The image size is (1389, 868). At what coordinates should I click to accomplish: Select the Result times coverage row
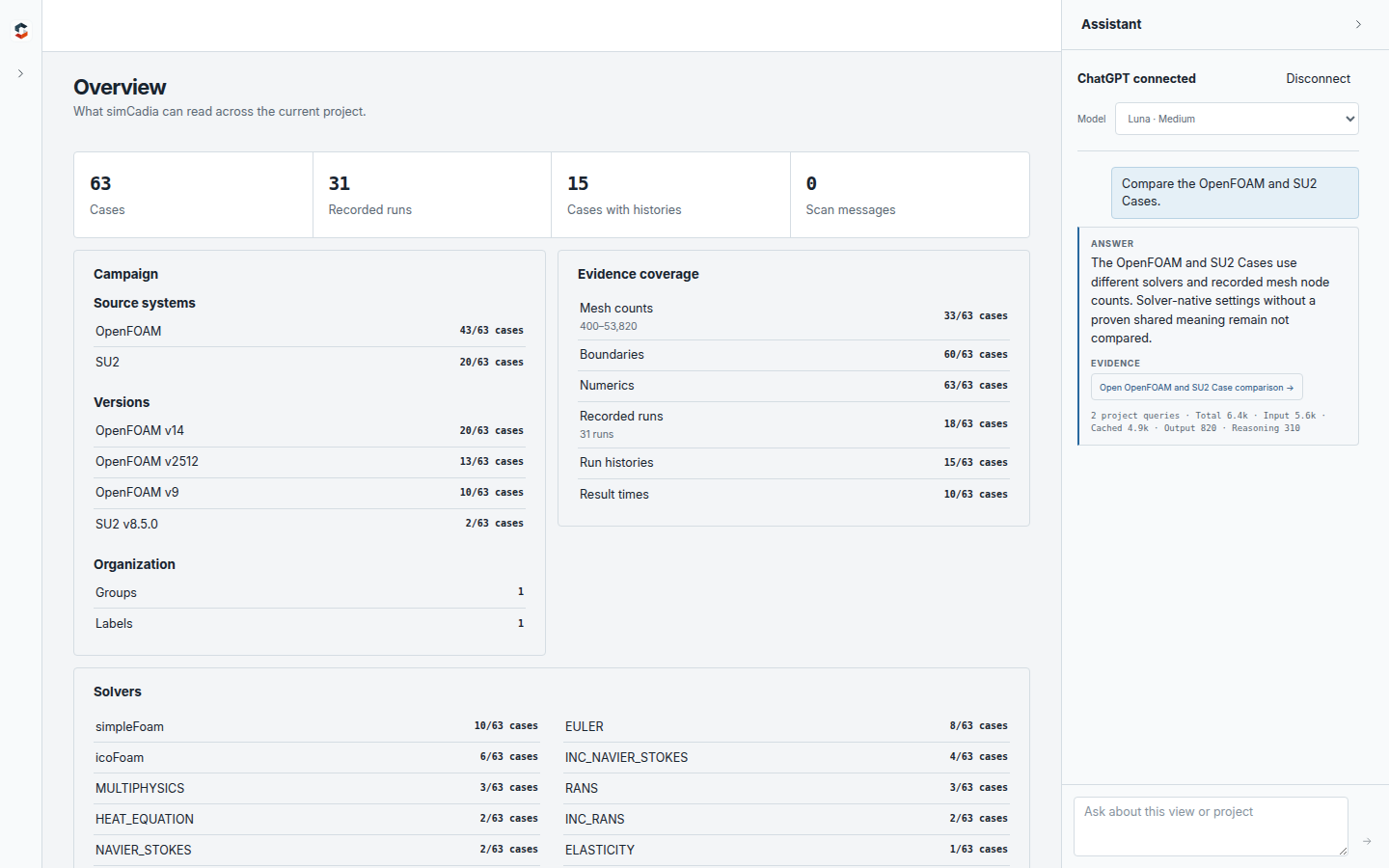794,494
